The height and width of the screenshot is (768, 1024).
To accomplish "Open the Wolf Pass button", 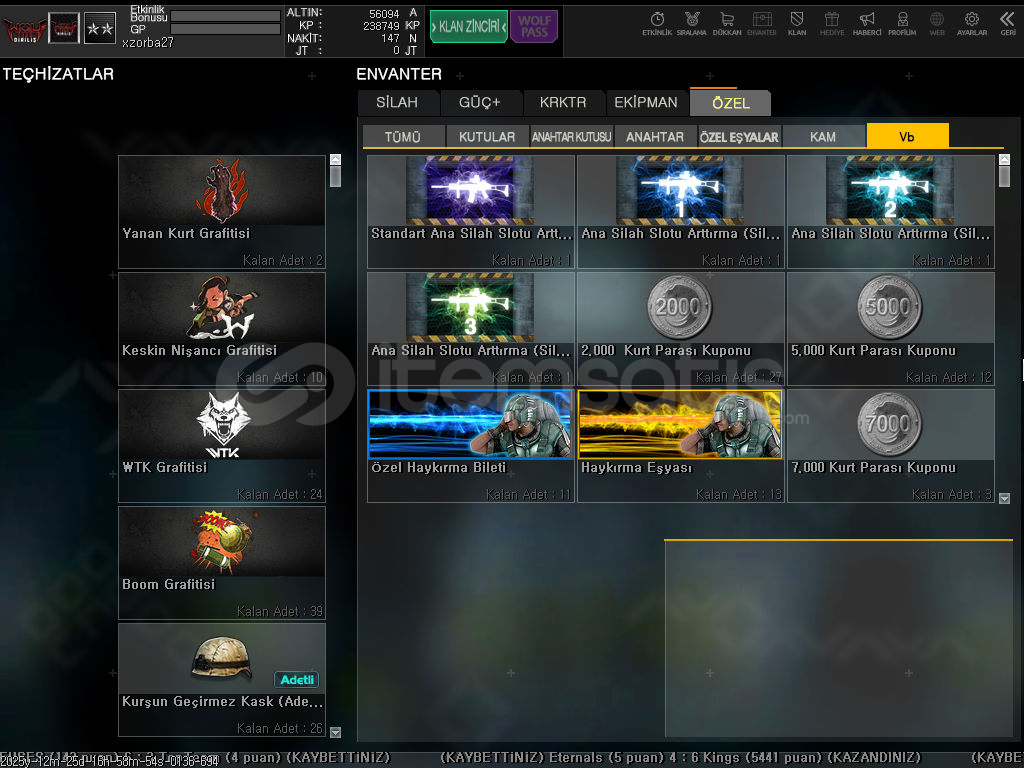I will (x=534, y=27).
